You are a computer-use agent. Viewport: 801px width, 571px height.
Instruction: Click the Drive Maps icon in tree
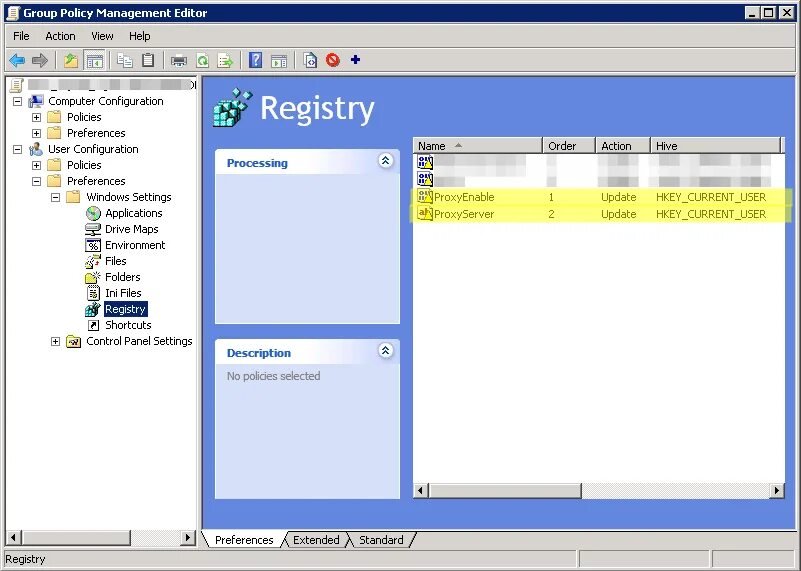93,229
